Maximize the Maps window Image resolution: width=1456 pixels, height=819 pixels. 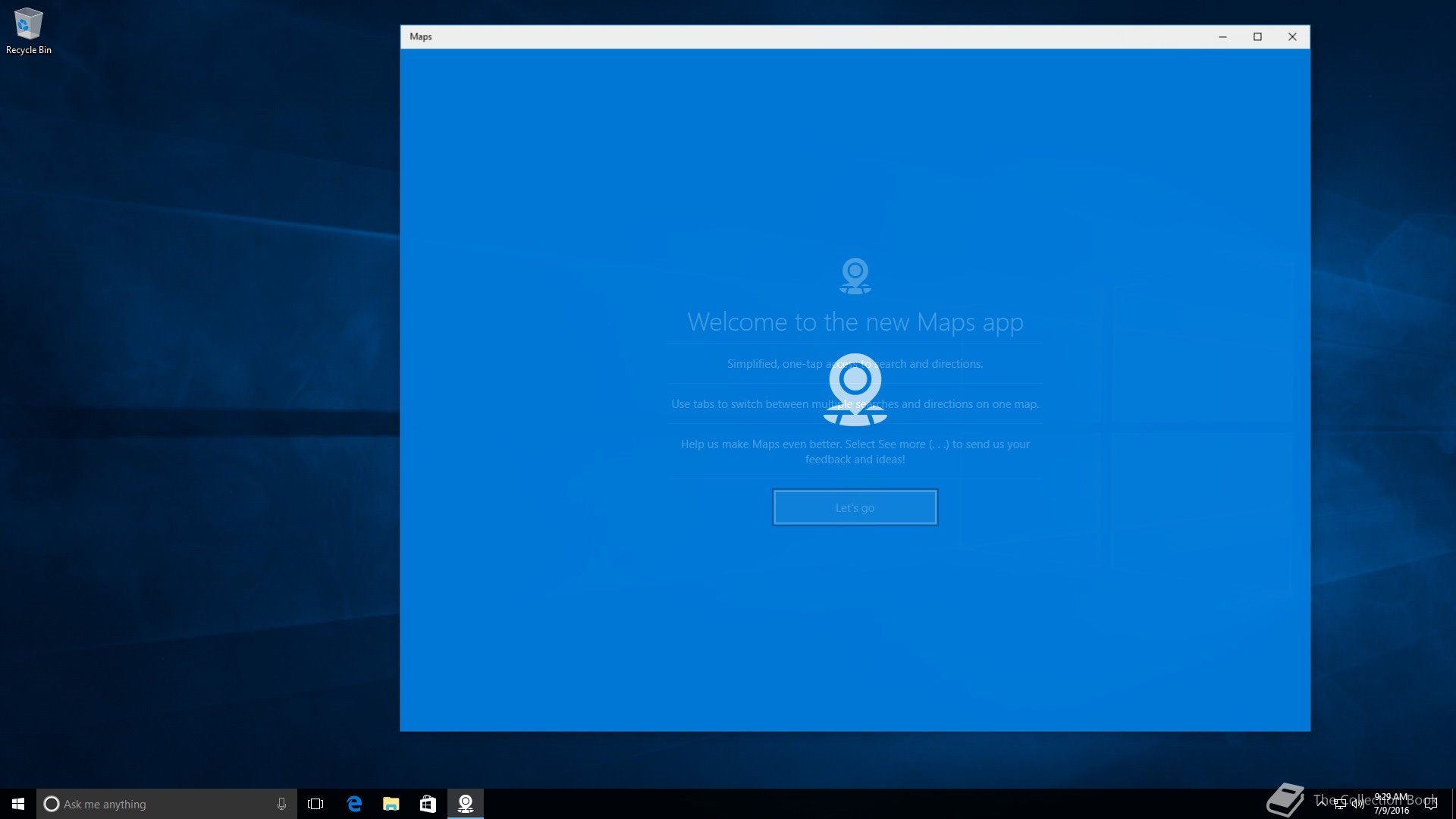click(1257, 36)
